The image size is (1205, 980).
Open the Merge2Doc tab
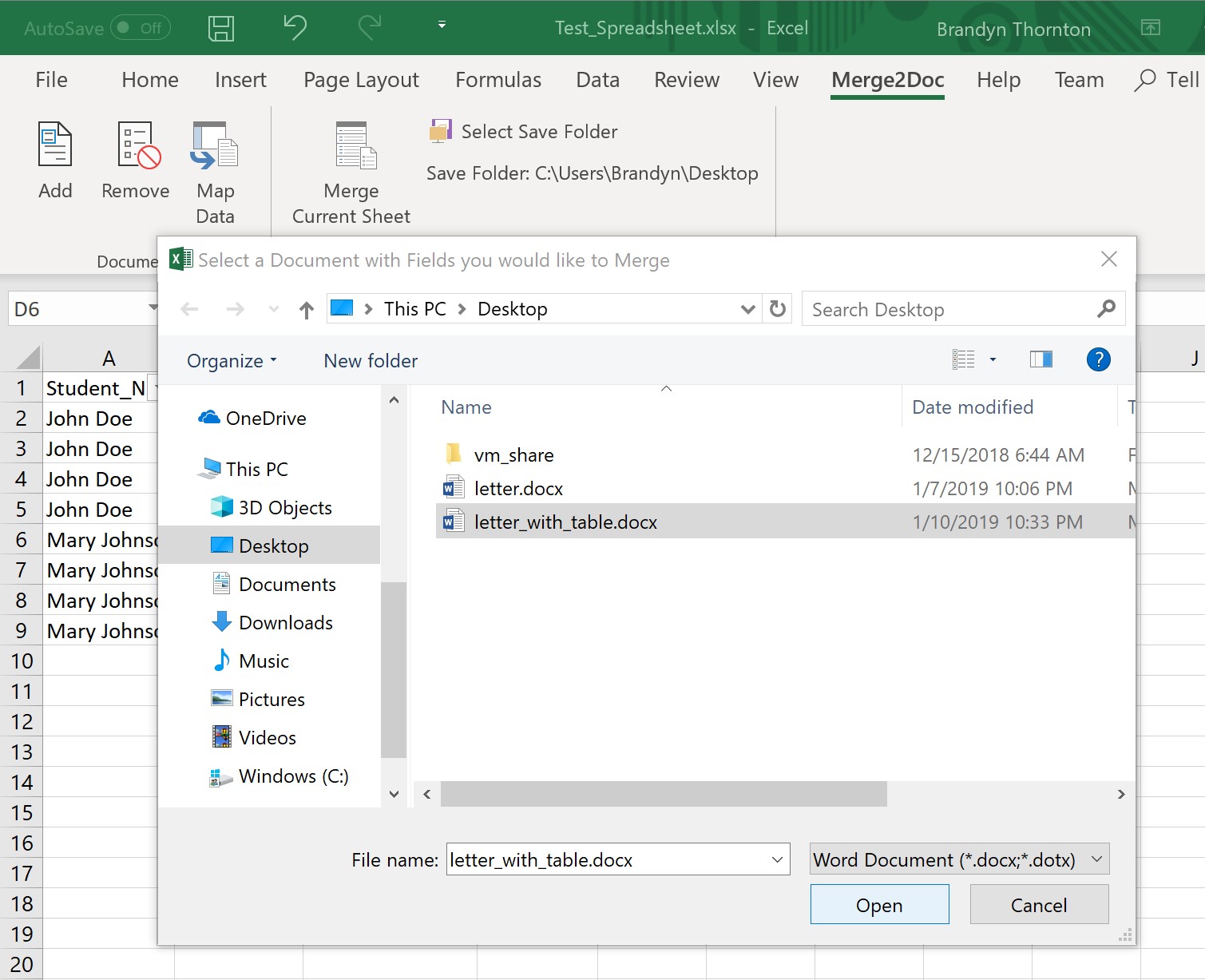point(887,80)
